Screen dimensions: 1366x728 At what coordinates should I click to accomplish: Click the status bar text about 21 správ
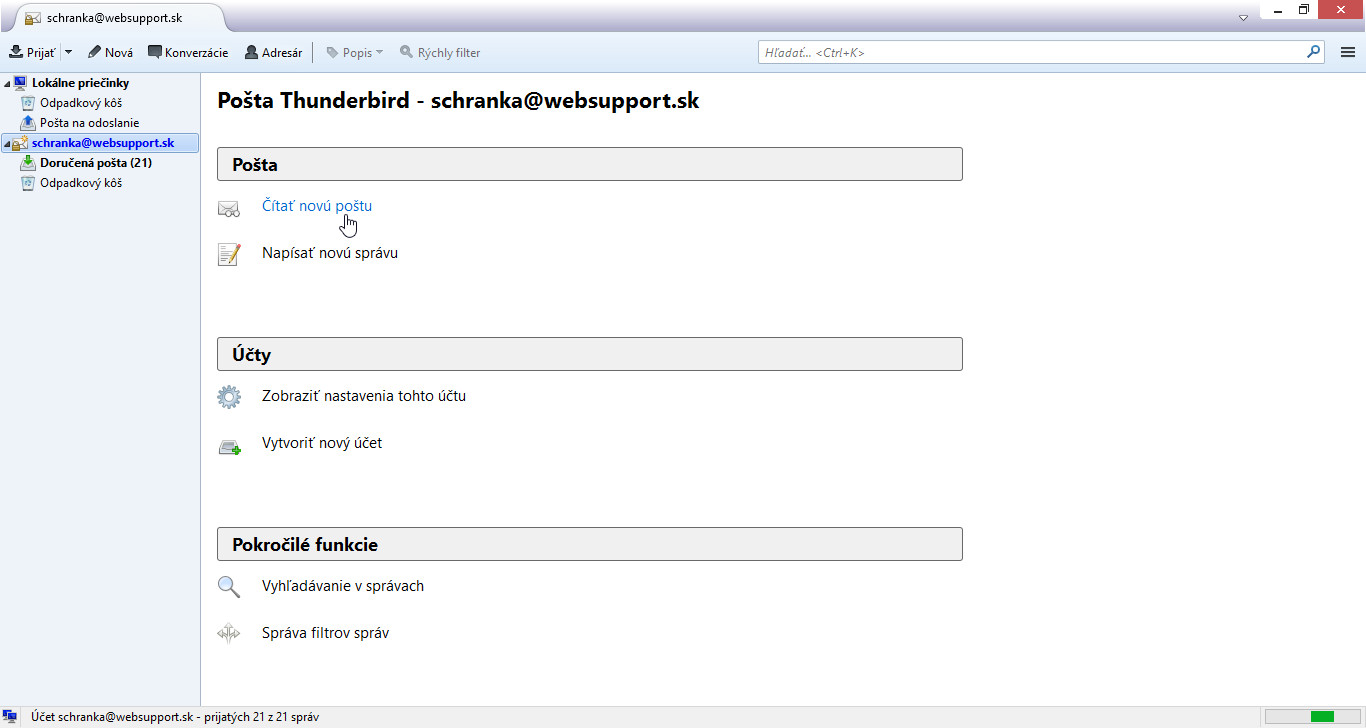tap(175, 717)
